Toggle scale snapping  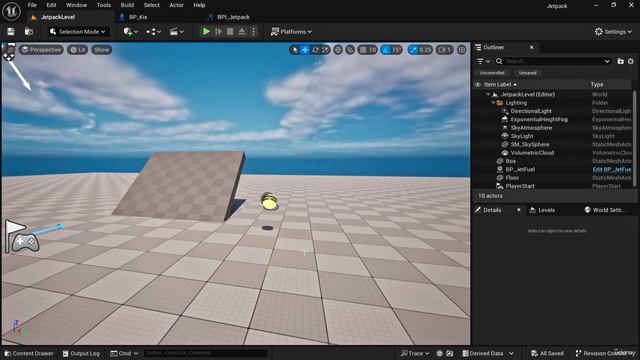click(x=413, y=50)
